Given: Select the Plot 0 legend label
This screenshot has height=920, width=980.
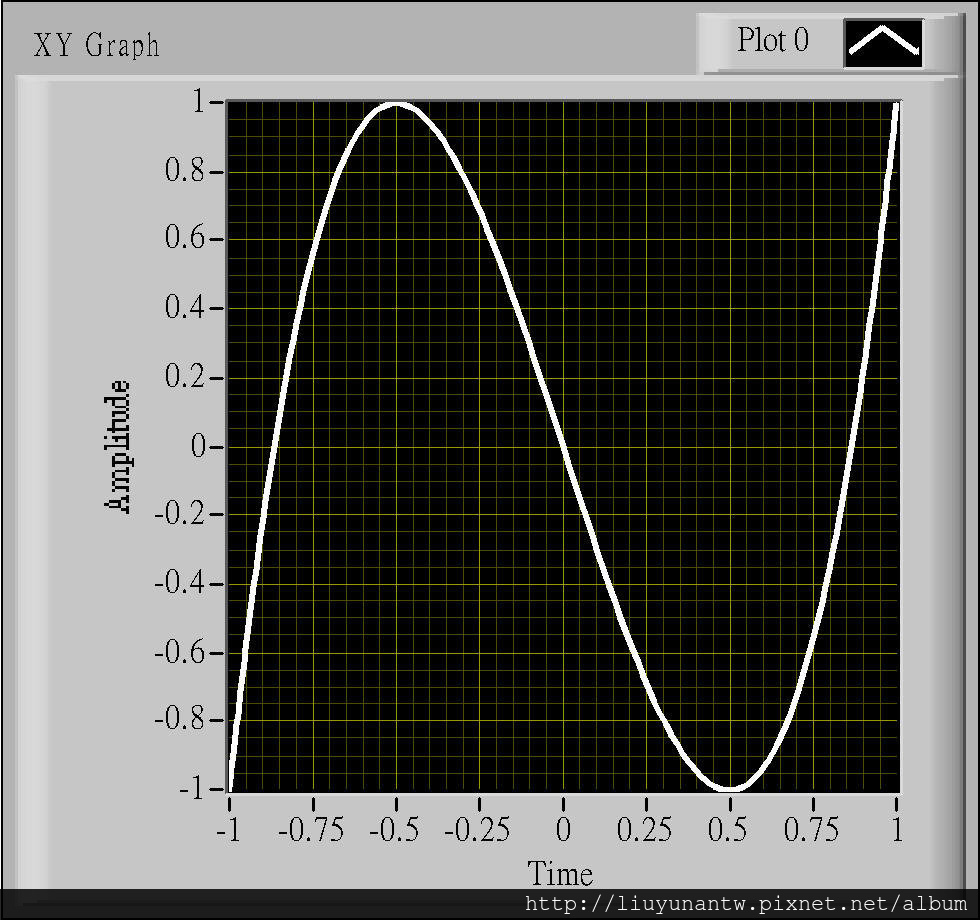Looking at the screenshot, I should 772,40.
